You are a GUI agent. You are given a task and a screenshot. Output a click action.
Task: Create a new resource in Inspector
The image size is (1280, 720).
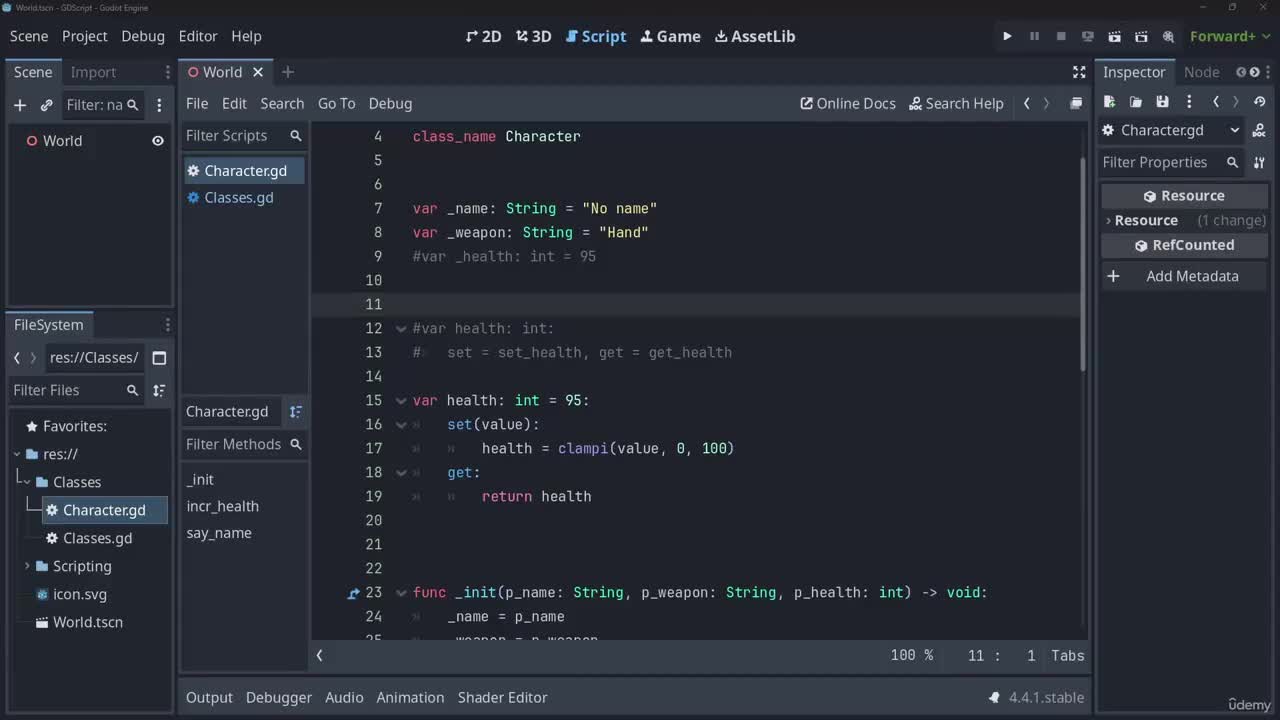click(1110, 102)
